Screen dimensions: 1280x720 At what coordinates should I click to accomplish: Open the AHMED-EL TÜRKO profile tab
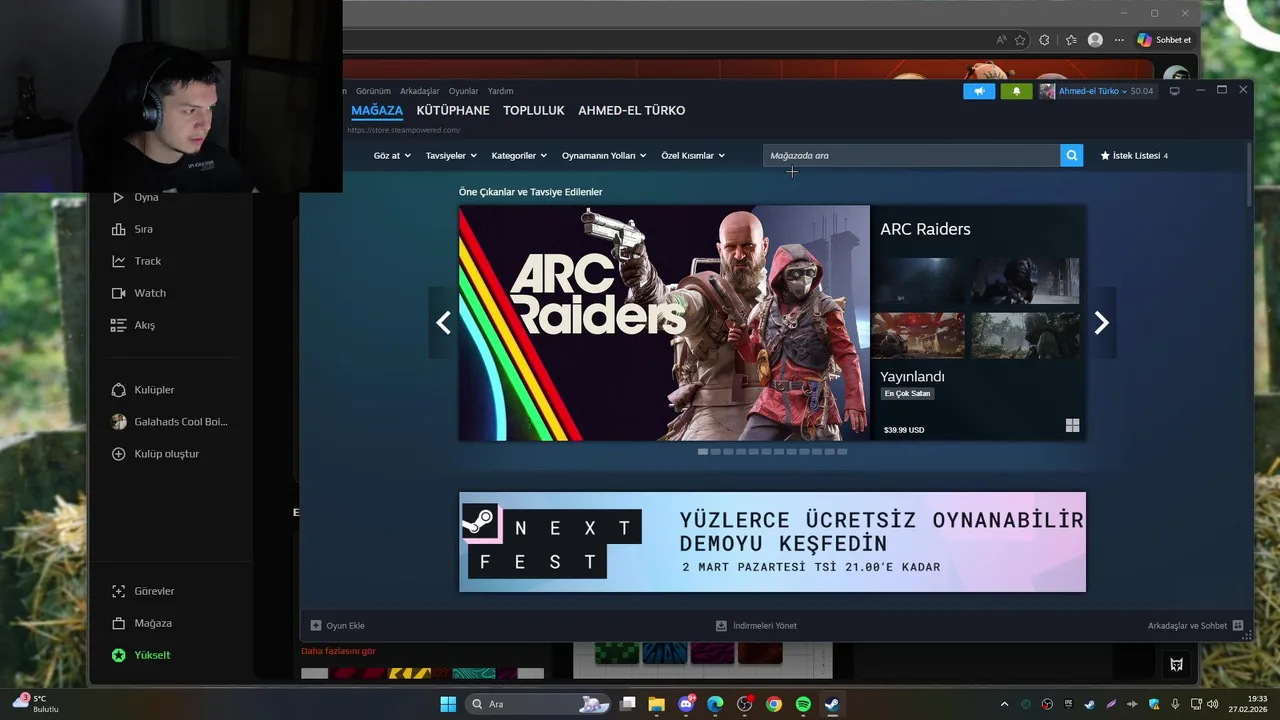coord(632,111)
